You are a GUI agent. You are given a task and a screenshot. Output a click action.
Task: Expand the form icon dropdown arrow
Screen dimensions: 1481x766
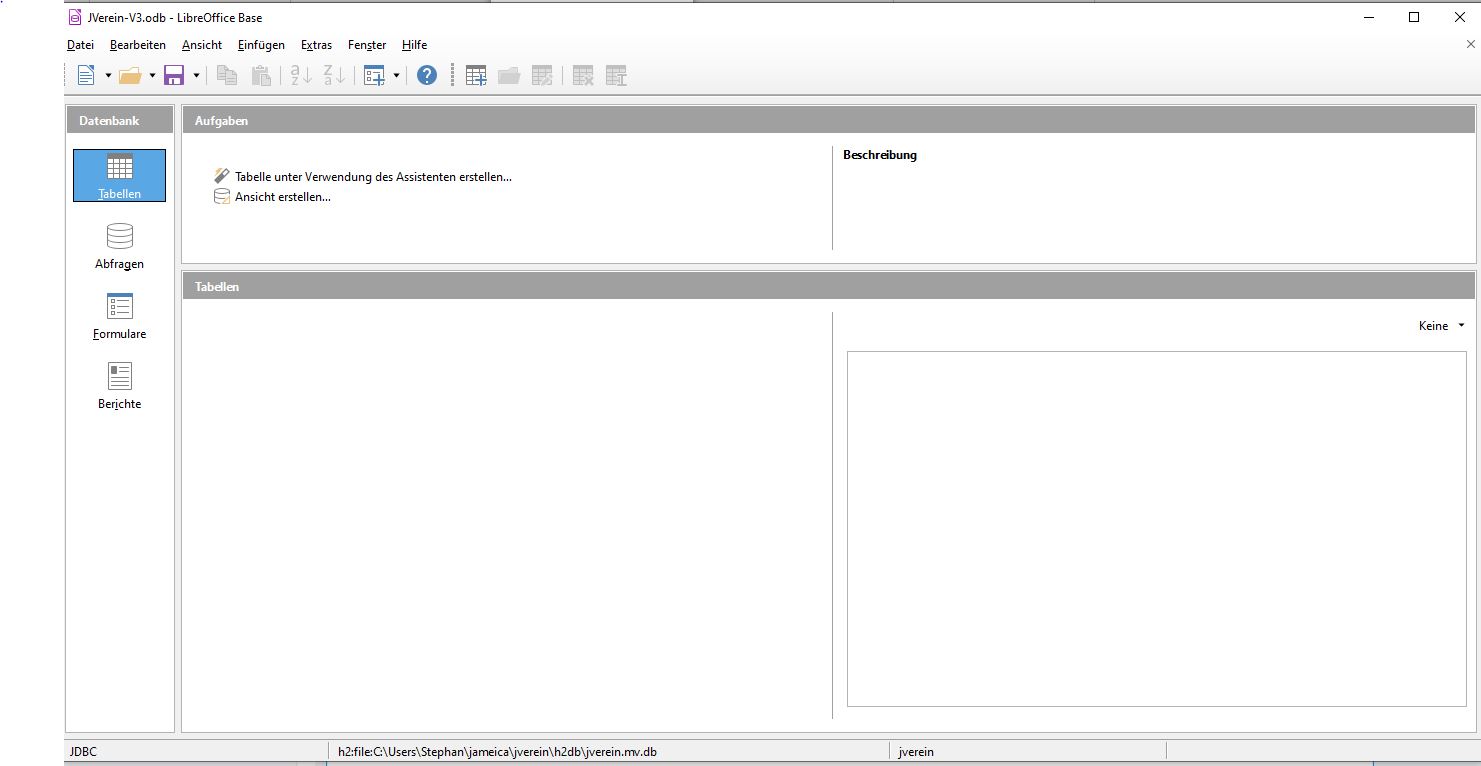point(396,76)
